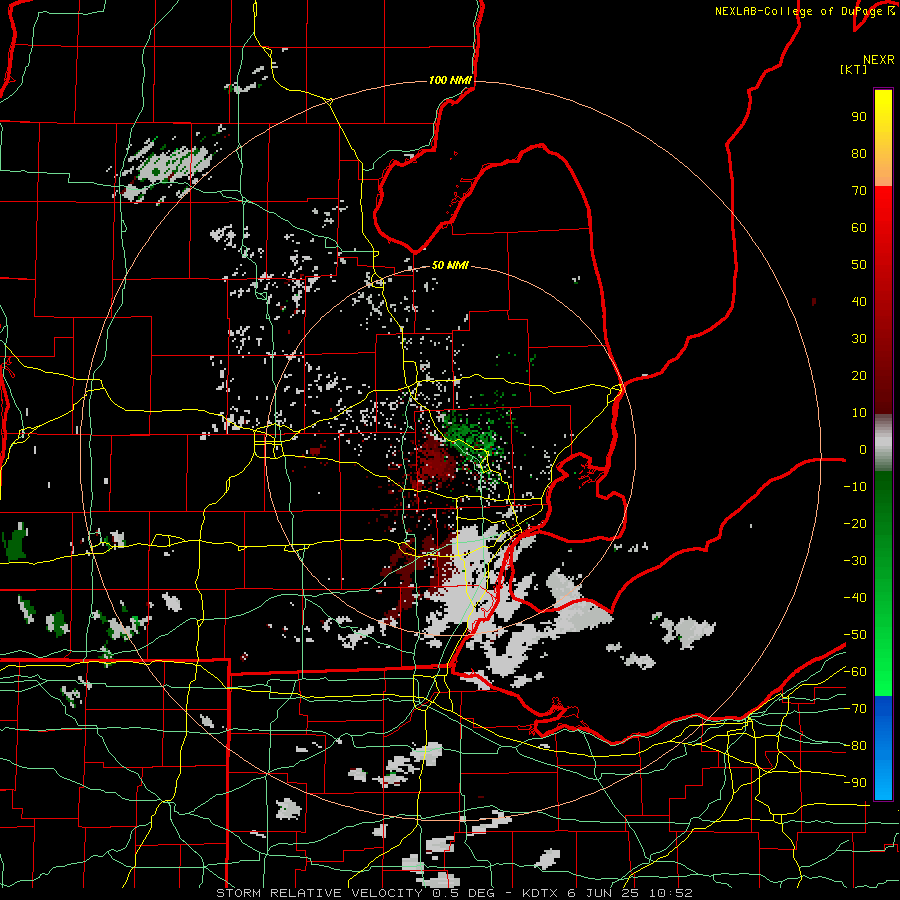Click the -90 value on velocity scale
This screenshot has width=900, height=900.
pyautogui.click(x=855, y=783)
